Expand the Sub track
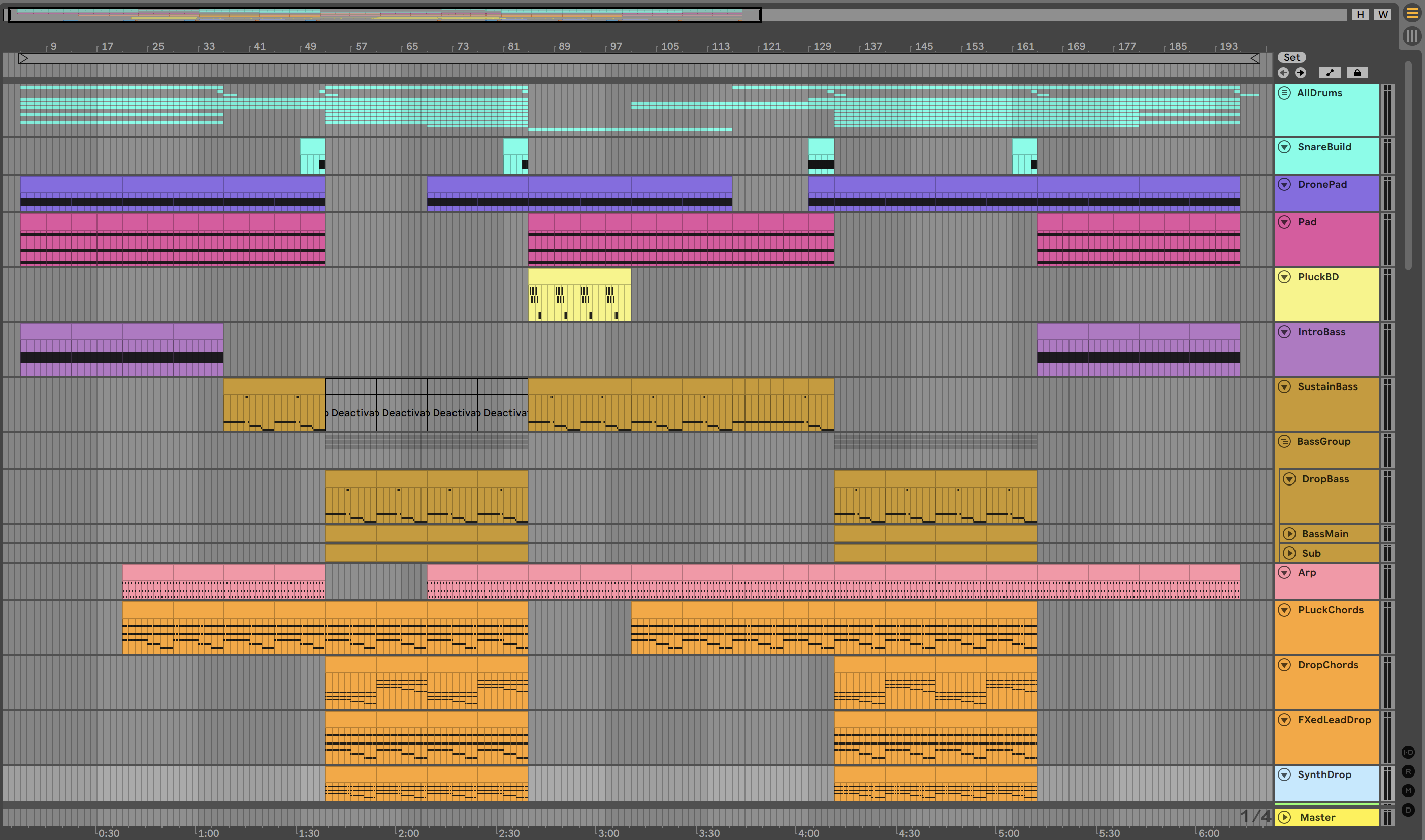 pyautogui.click(x=1289, y=553)
